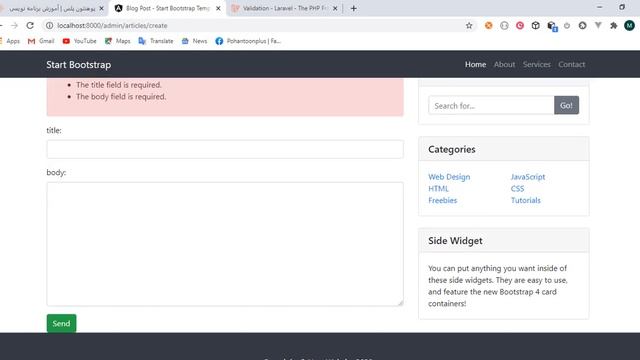Click the gray V-shaped extension icon
Screen dimensions: 640x360
[x=598, y=25]
